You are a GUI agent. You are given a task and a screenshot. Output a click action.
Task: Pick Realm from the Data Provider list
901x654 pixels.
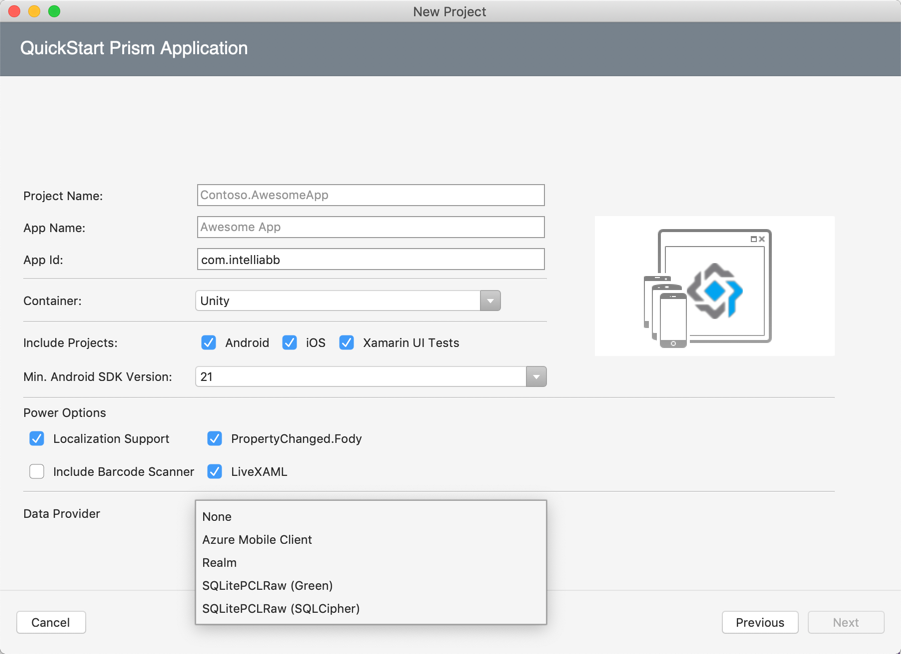[x=371, y=563]
